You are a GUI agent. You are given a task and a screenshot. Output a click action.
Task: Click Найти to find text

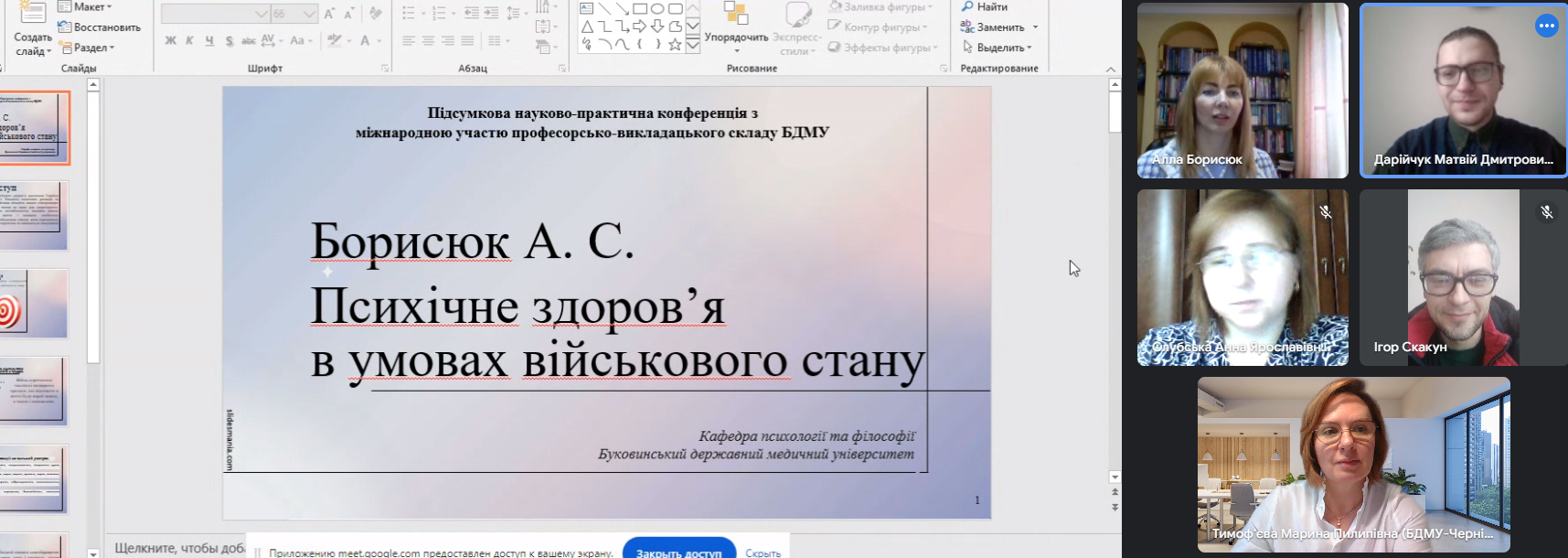(x=985, y=7)
